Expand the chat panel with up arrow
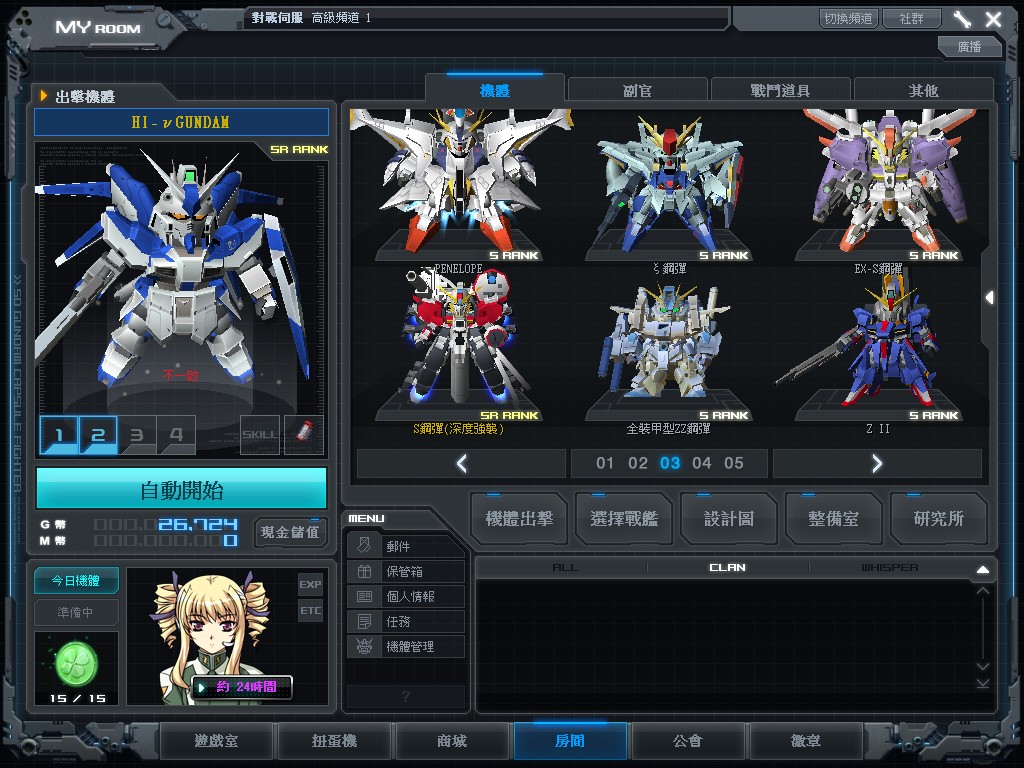The image size is (1024, 768). pyautogui.click(x=982, y=569)
